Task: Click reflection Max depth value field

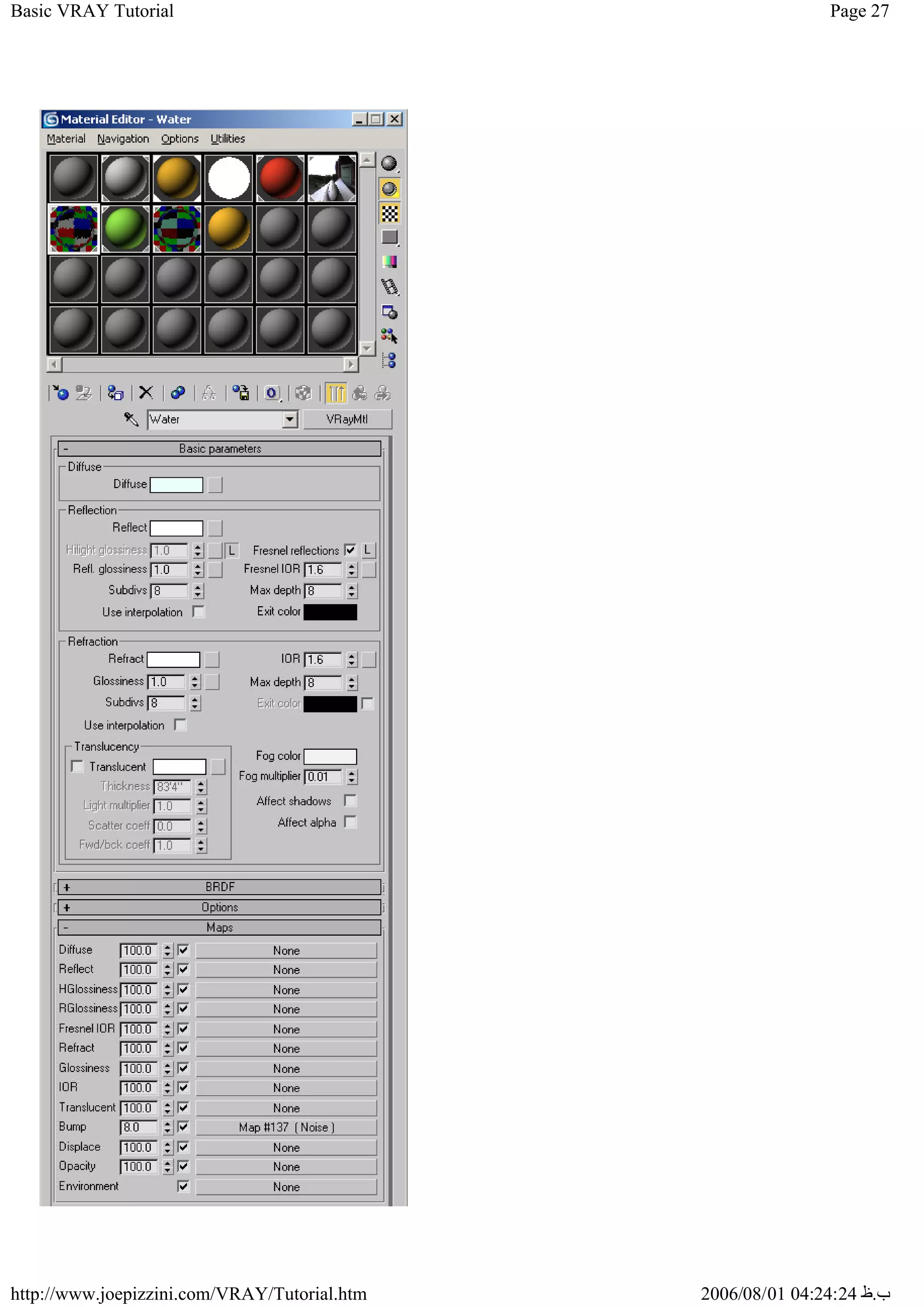Action: coord(323,591)
